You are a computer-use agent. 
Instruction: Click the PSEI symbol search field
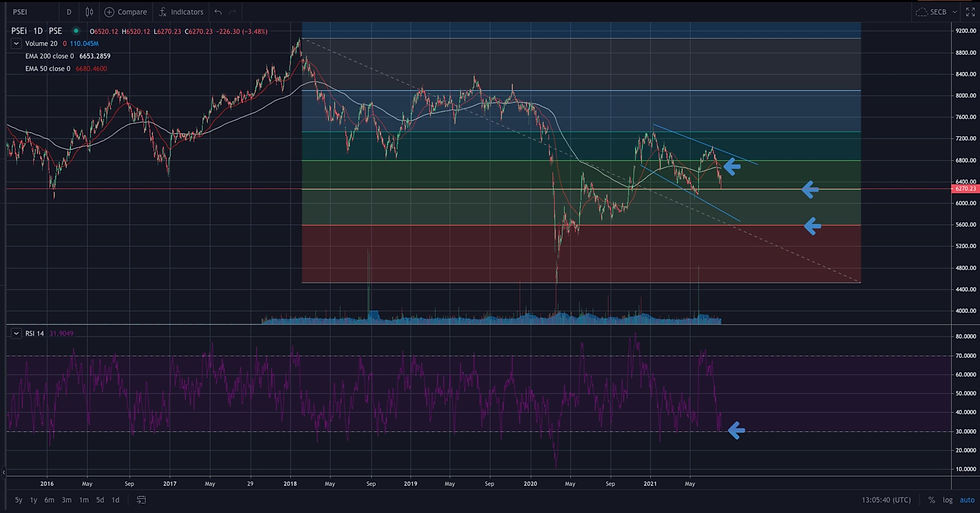coord(31,12)
